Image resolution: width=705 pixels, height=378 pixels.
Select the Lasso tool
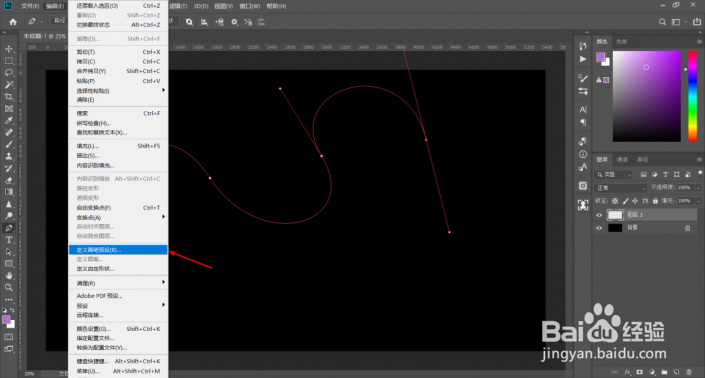pos(9,72)
